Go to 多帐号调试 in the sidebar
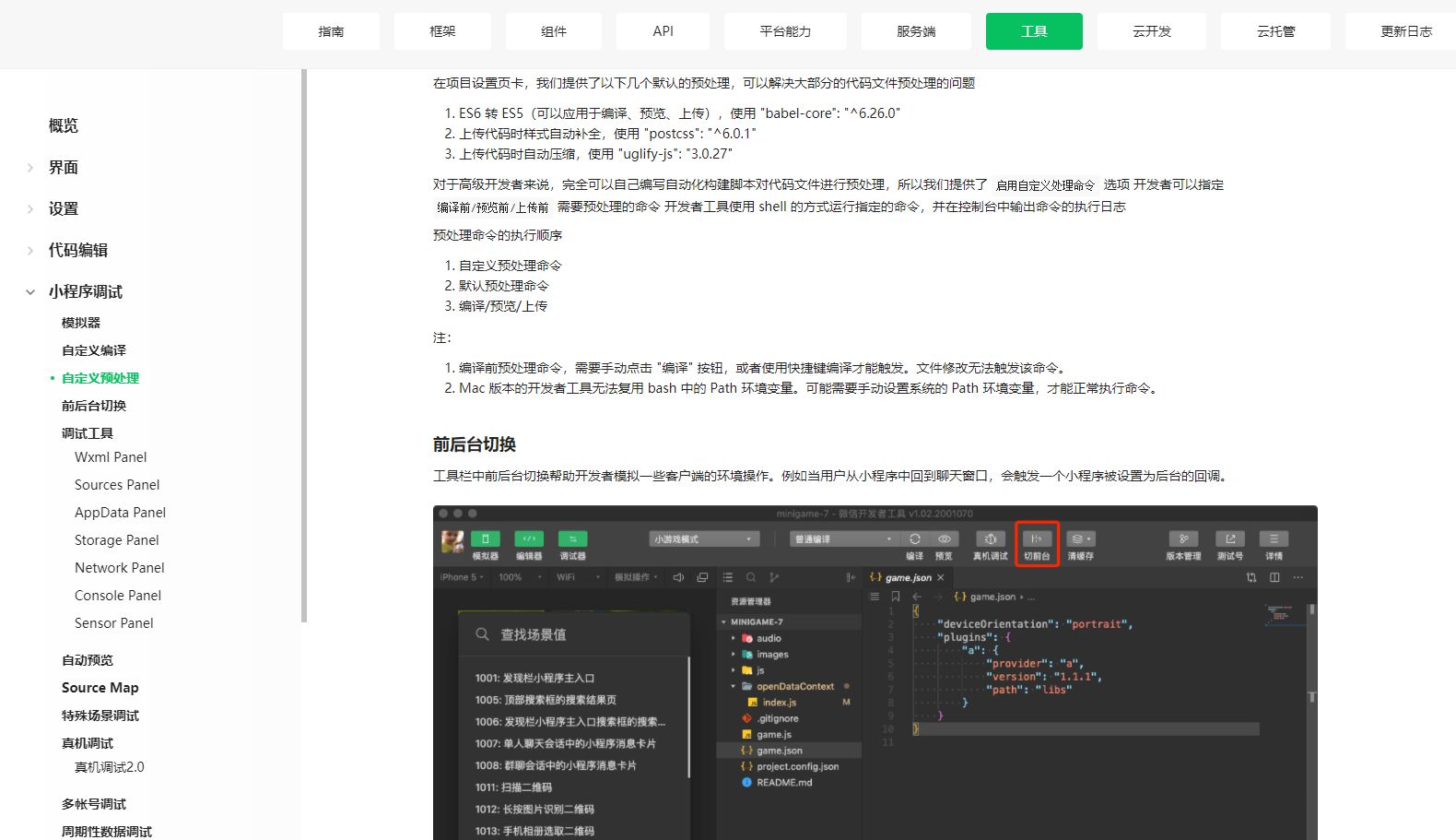1456x840 pixels. 94,804
